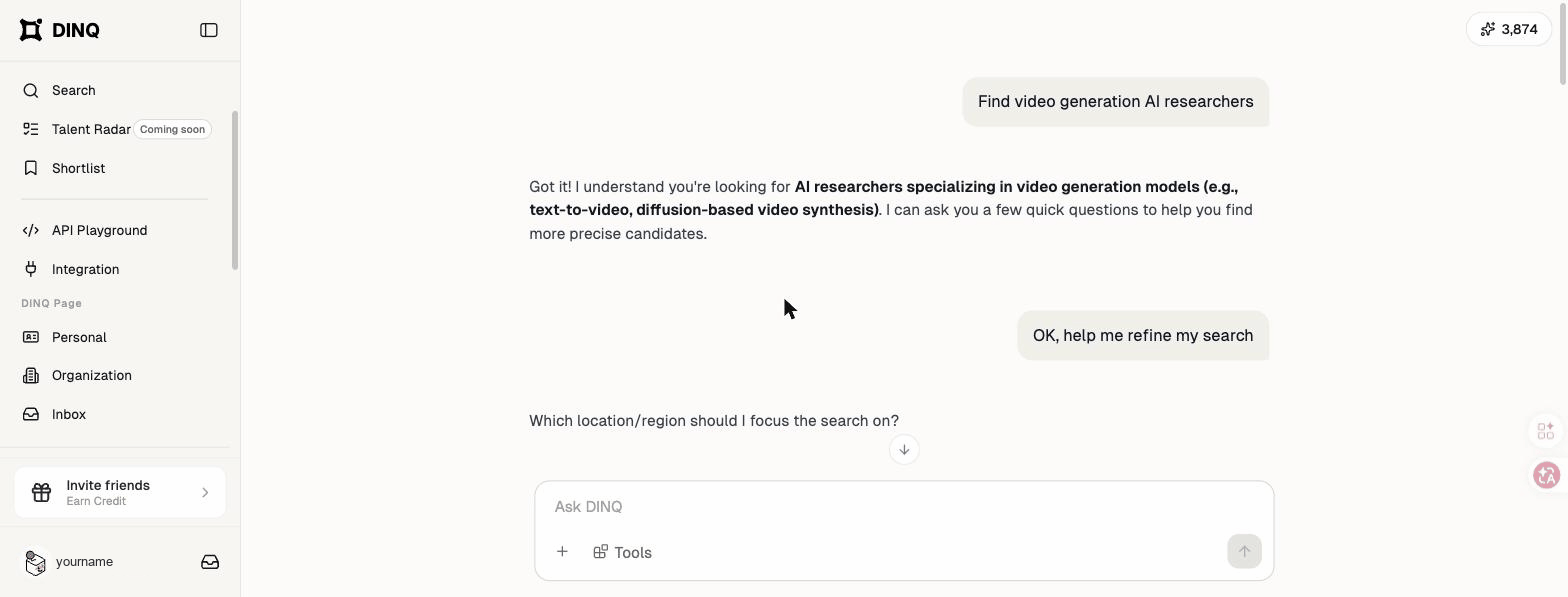This screenshot has width=1568, height=597.
Task: Open yourname account profile
Action: coord(84,562)
